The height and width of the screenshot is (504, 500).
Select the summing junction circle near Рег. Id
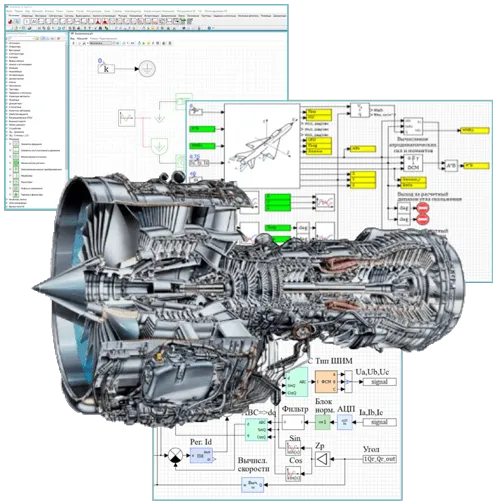pyautogui.click(x=175, y=455)
